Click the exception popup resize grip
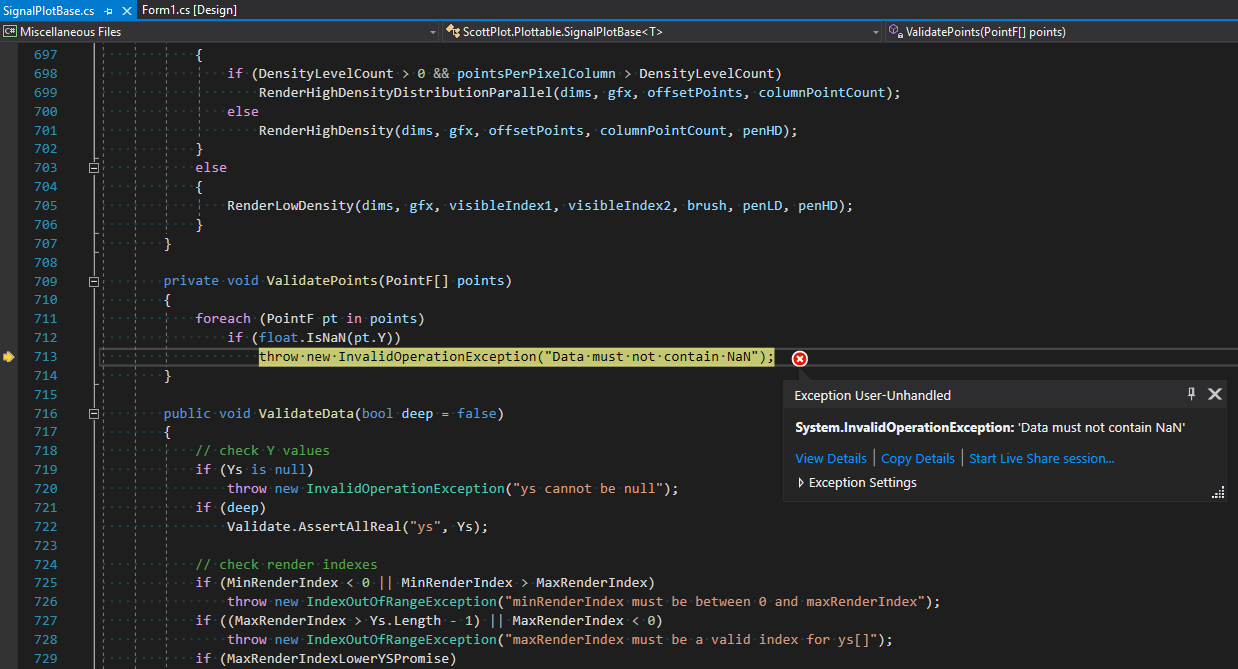Screen dimensions: 1238x669 [x=1218, y=492]
